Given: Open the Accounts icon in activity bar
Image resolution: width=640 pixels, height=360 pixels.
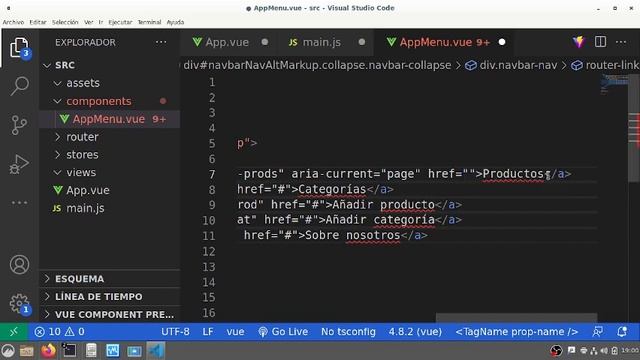Looking at the screenshot, I should [19, 264].
